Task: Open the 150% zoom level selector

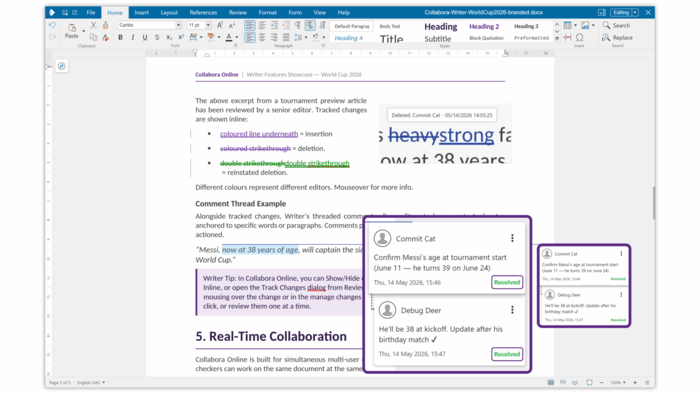Action: [618, 382]
